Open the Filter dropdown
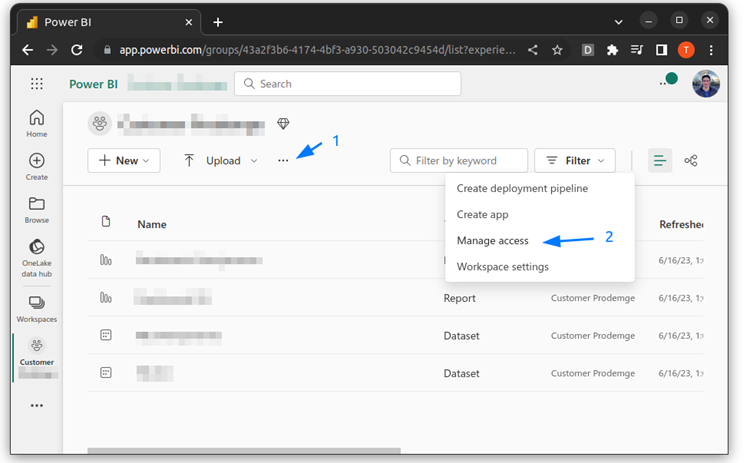The image size is (750, 463). coord(575,161)
